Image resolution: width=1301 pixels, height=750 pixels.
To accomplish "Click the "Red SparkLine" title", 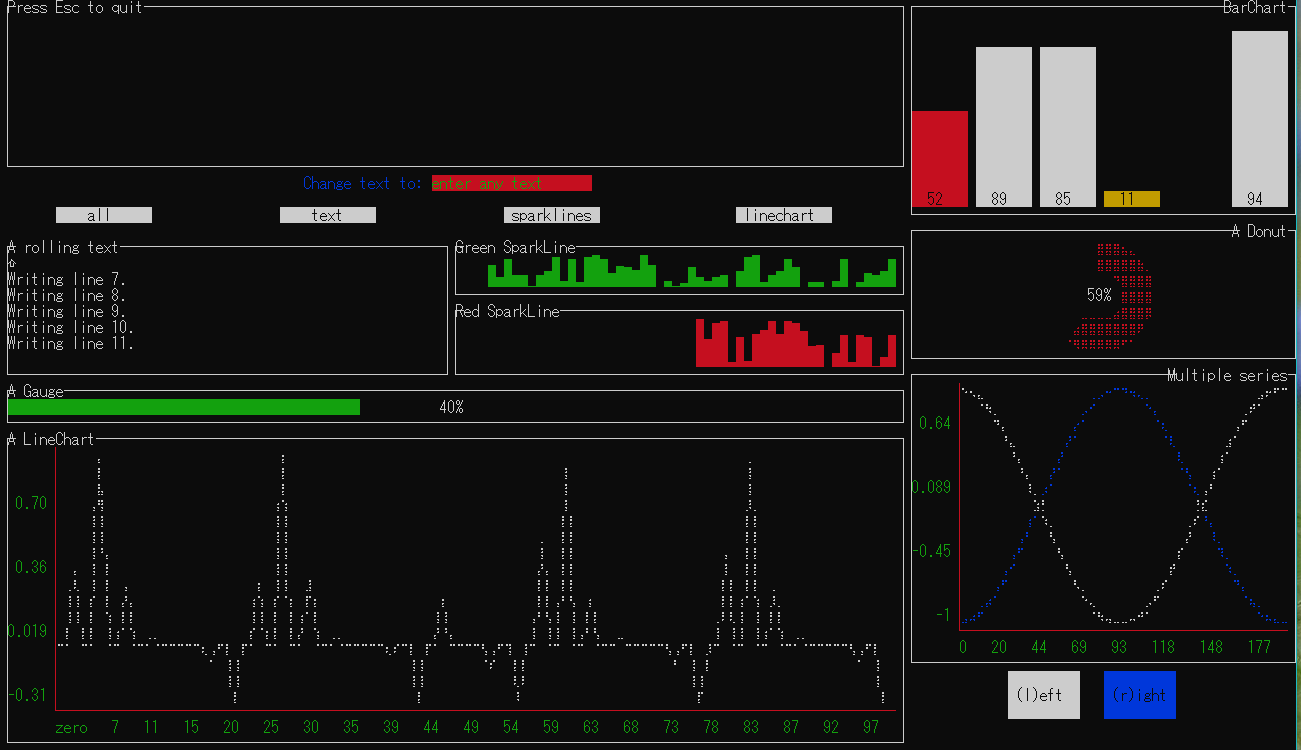I will pos(507,311).
